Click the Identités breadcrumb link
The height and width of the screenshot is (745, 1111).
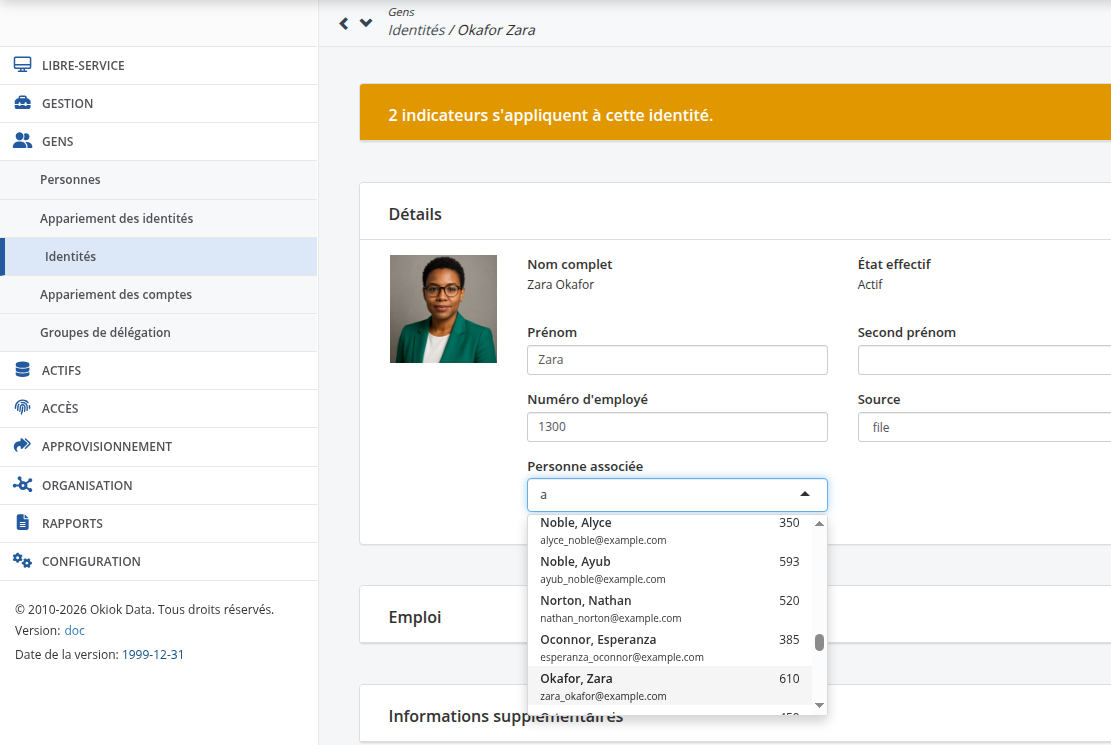tap(417, 30)
